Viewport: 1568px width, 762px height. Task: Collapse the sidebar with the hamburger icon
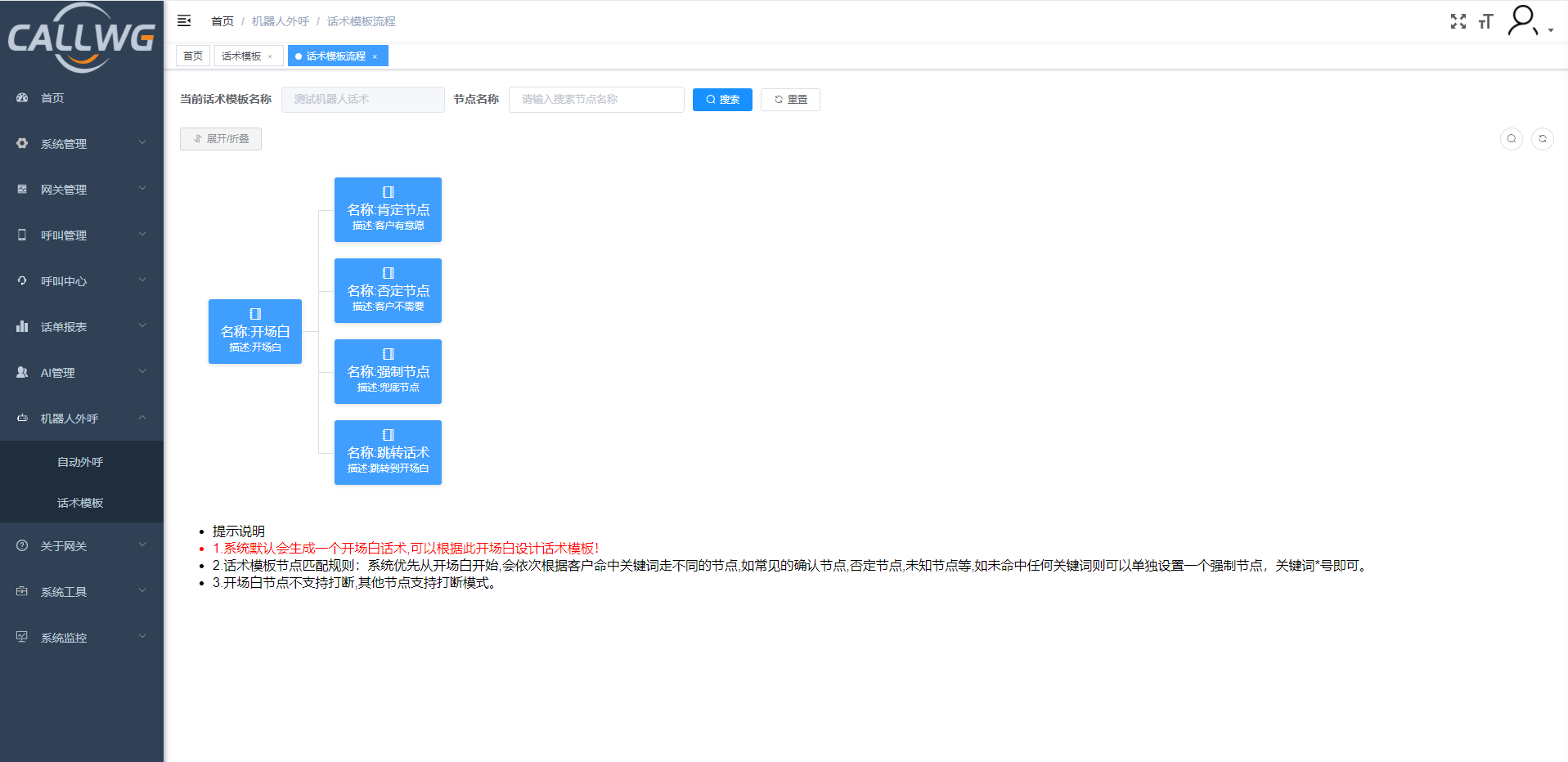point(184,21)
